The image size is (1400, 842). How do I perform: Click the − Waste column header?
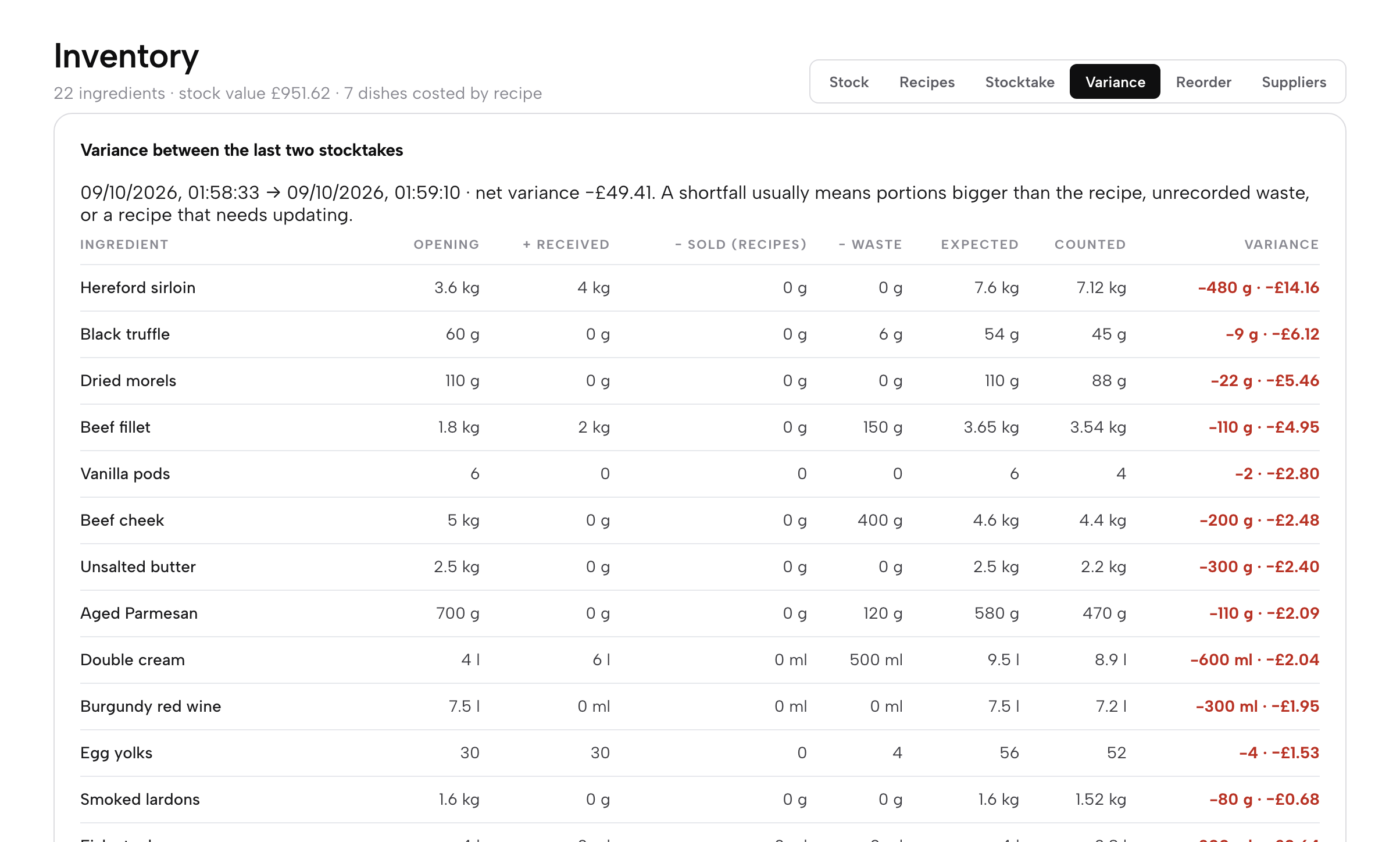click(x=870, y=244)
